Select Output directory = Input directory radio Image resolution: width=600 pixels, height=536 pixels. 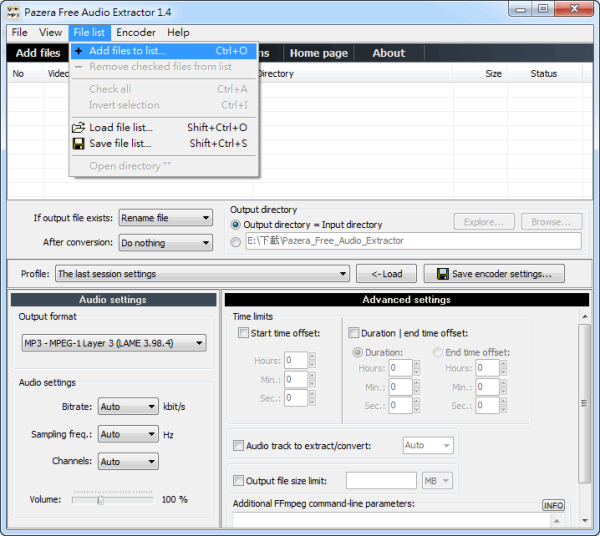point(236,225)
